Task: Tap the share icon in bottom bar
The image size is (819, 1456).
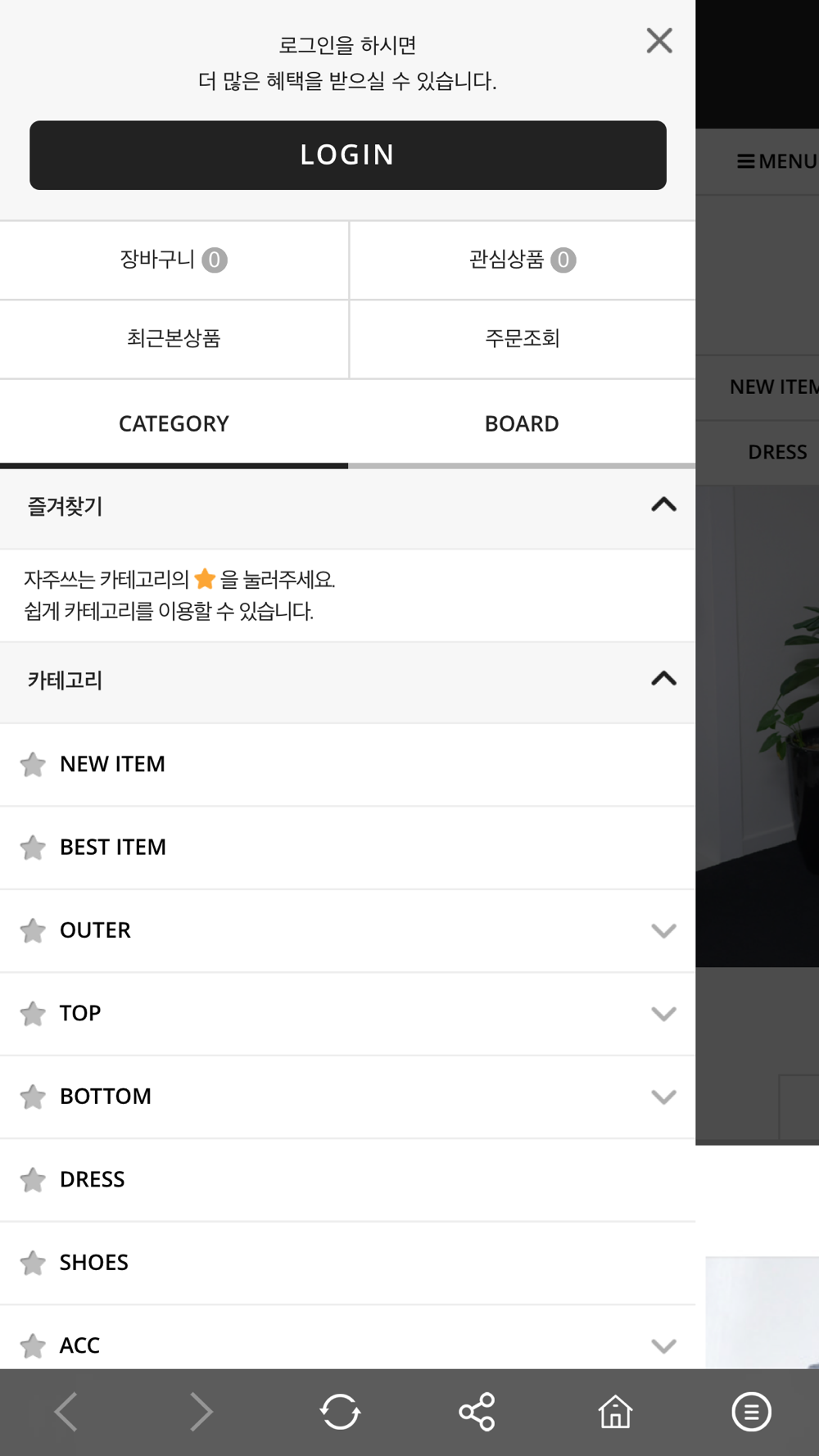Action: (477, 1412)
